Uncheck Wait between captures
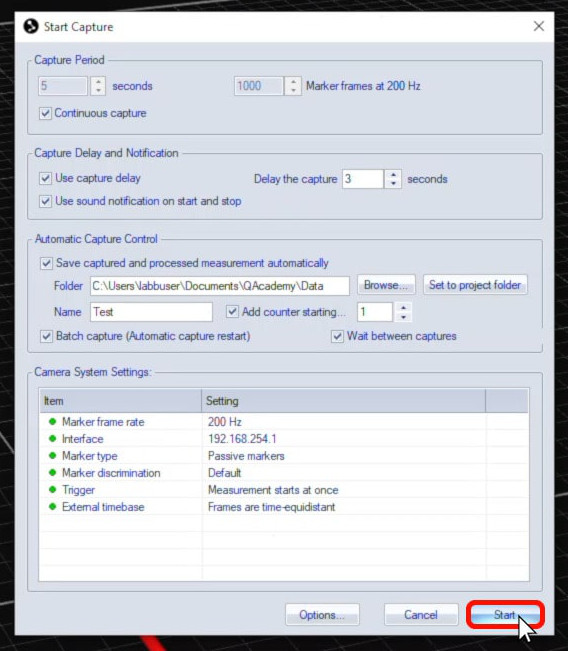The image size is (568, 651). [337, 336]
